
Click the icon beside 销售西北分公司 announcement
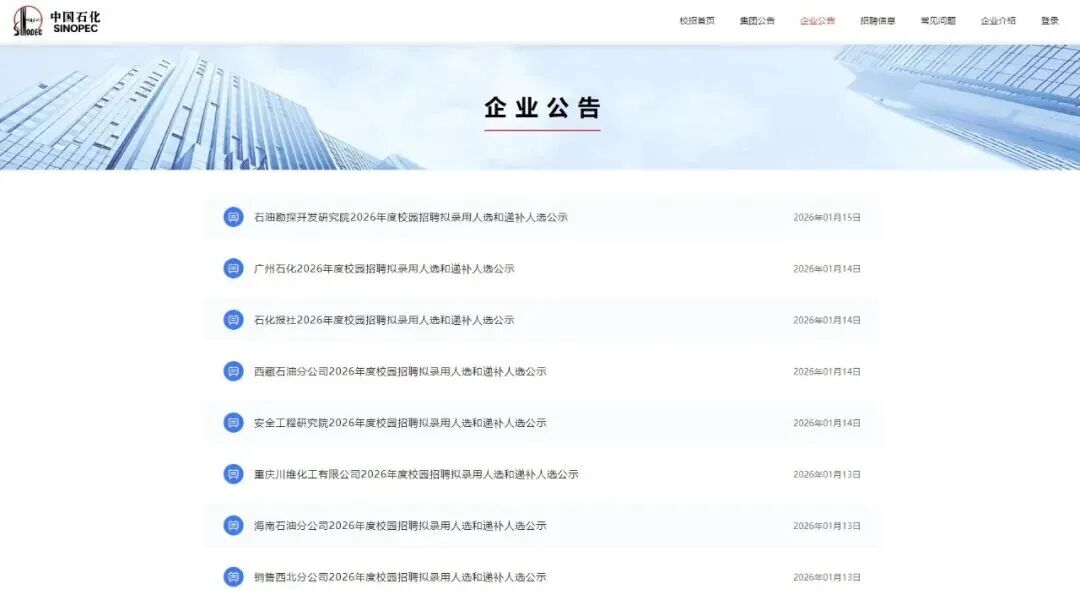[x=233, y=577]
